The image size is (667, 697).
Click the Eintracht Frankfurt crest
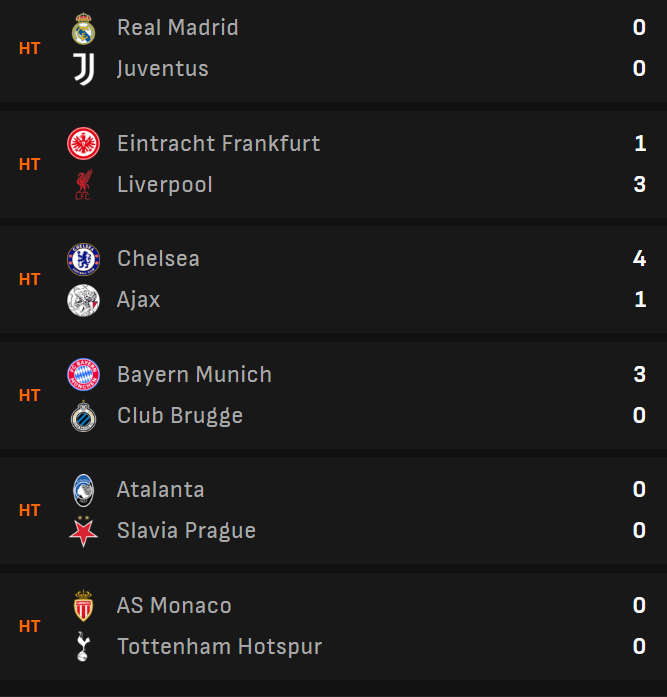83,144
